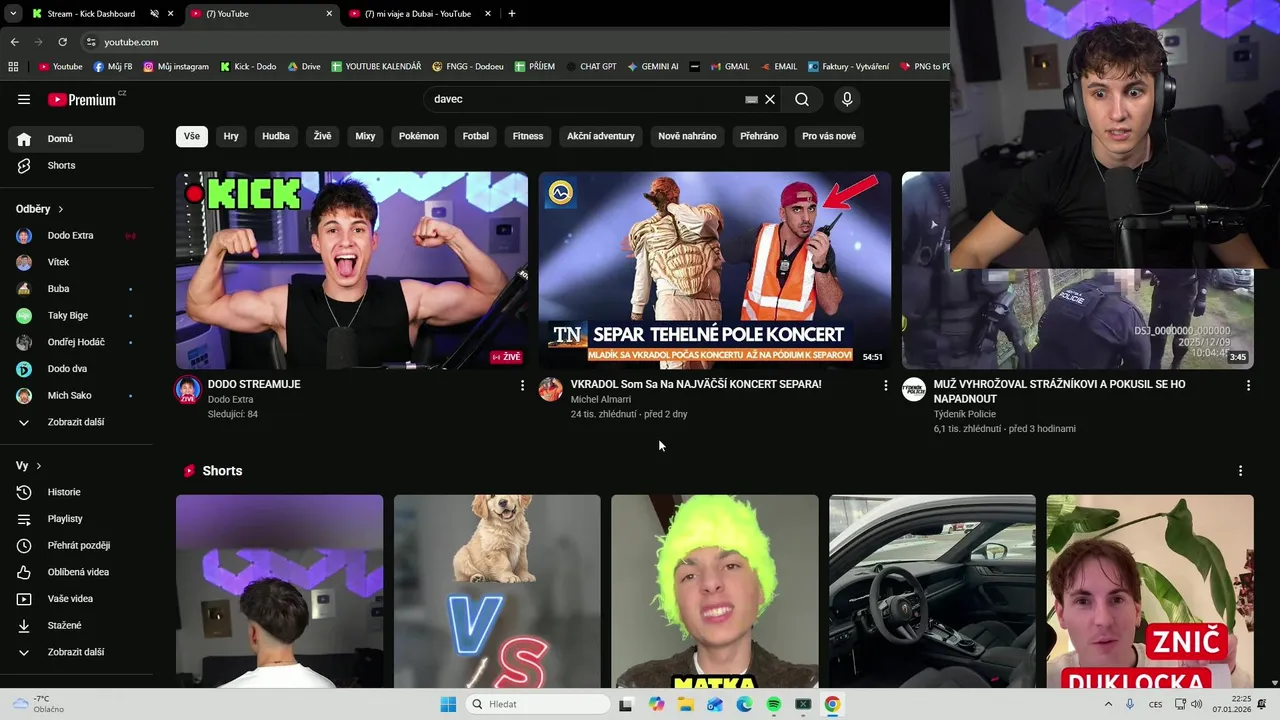Image resolution: width=1280 pixels, height=720 pixels.
Task: Open Stažené downloads in the sidebar
Action: click(x=76, y=625)
